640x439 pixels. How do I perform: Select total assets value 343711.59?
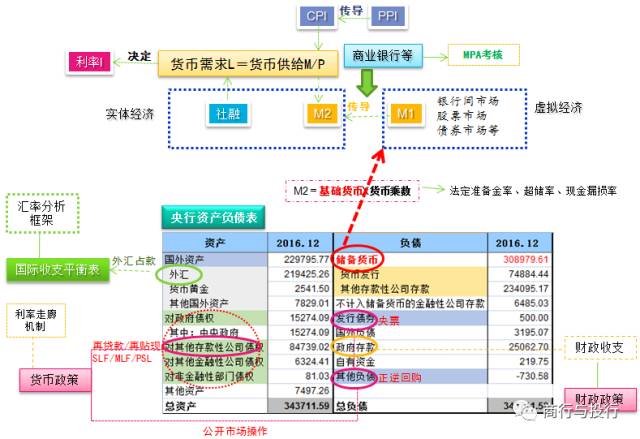pyautogui.click(x=307, y=406)
